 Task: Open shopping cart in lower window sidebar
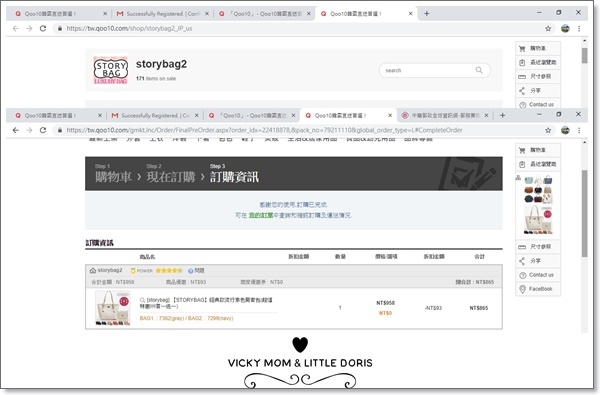coord(538,150)
